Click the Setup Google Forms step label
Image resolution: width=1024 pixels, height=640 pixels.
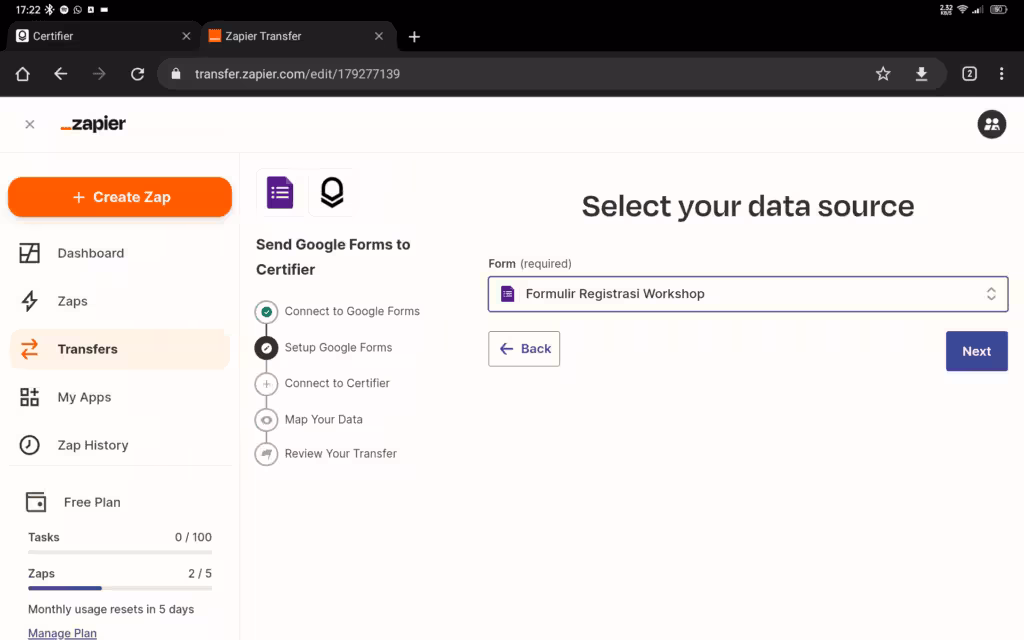point(338,347)
